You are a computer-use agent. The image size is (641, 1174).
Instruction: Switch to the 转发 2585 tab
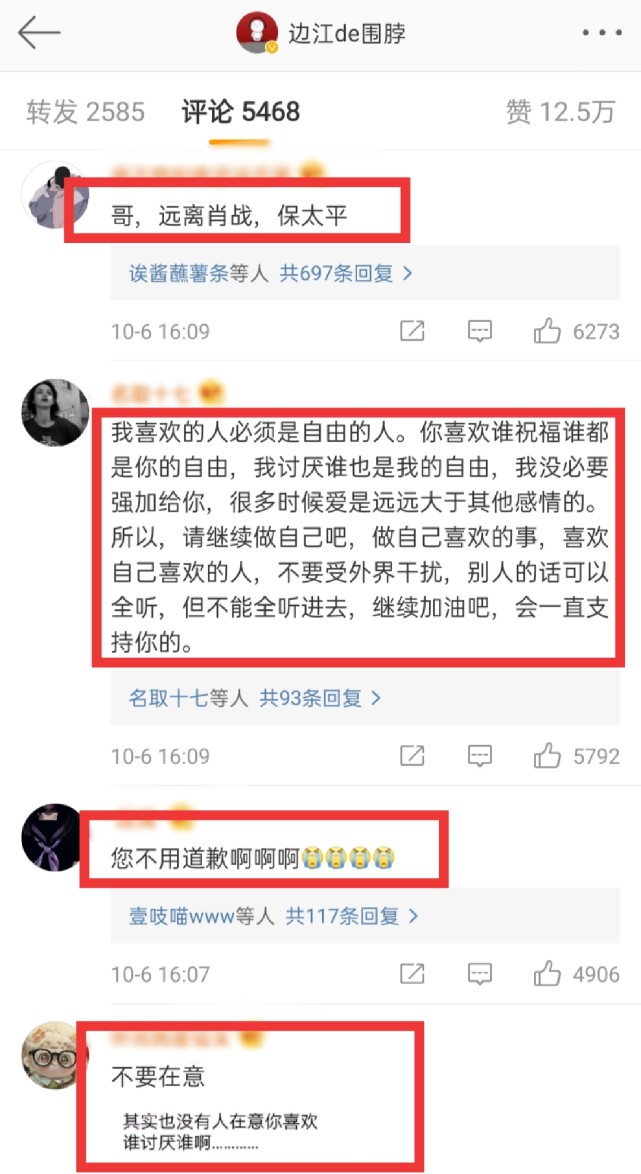coord(85,112)
